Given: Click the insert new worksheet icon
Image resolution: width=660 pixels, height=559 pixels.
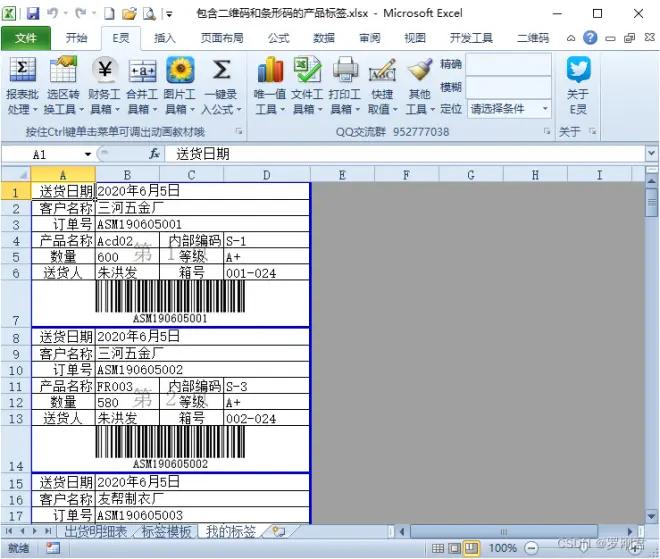Looking at the screenshot, I should (279, 532).
